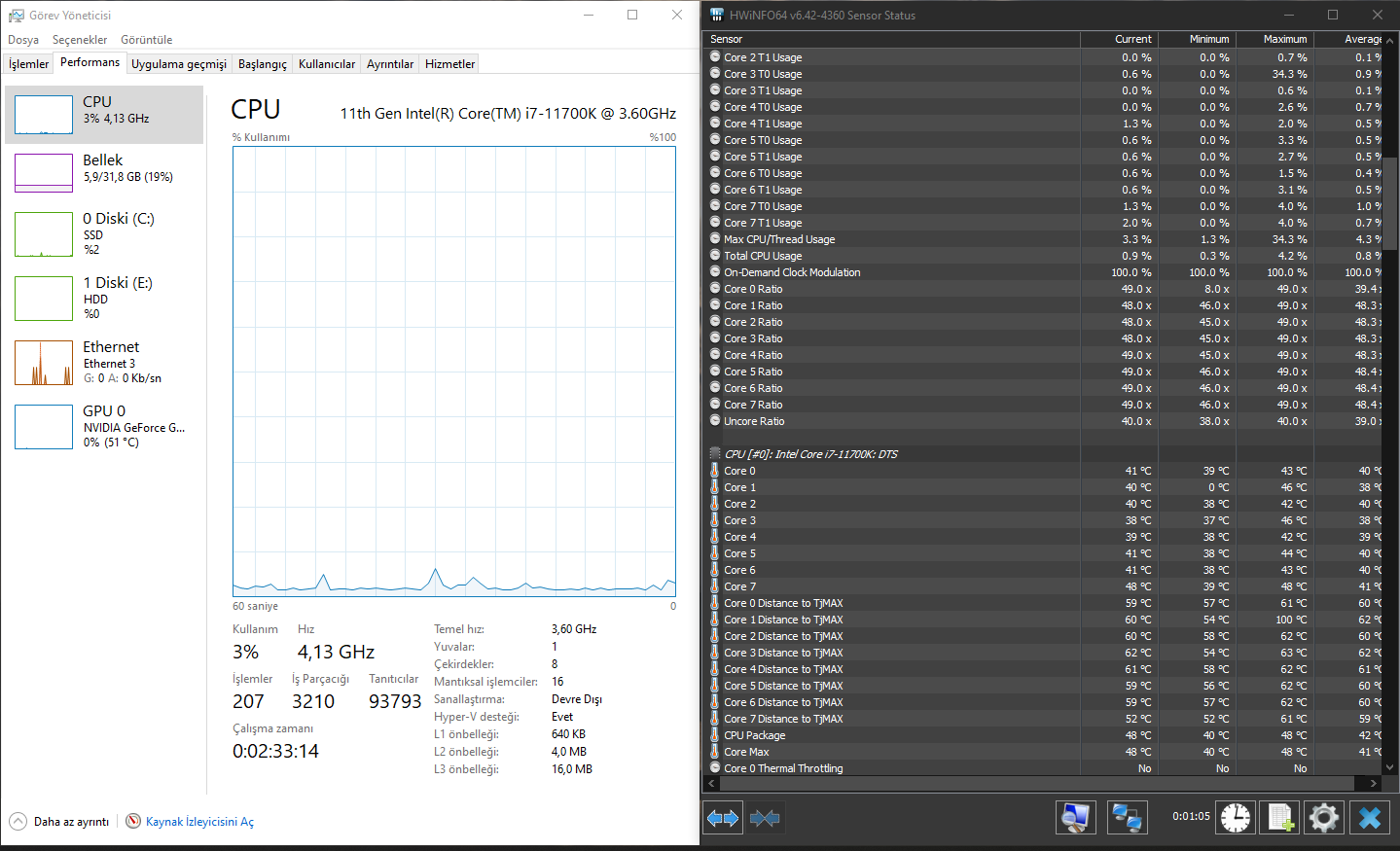The image size is (1400, 851).
Task: Click the gauge icon beside Core 0 Ratio
Action: (x=715, y=289)
